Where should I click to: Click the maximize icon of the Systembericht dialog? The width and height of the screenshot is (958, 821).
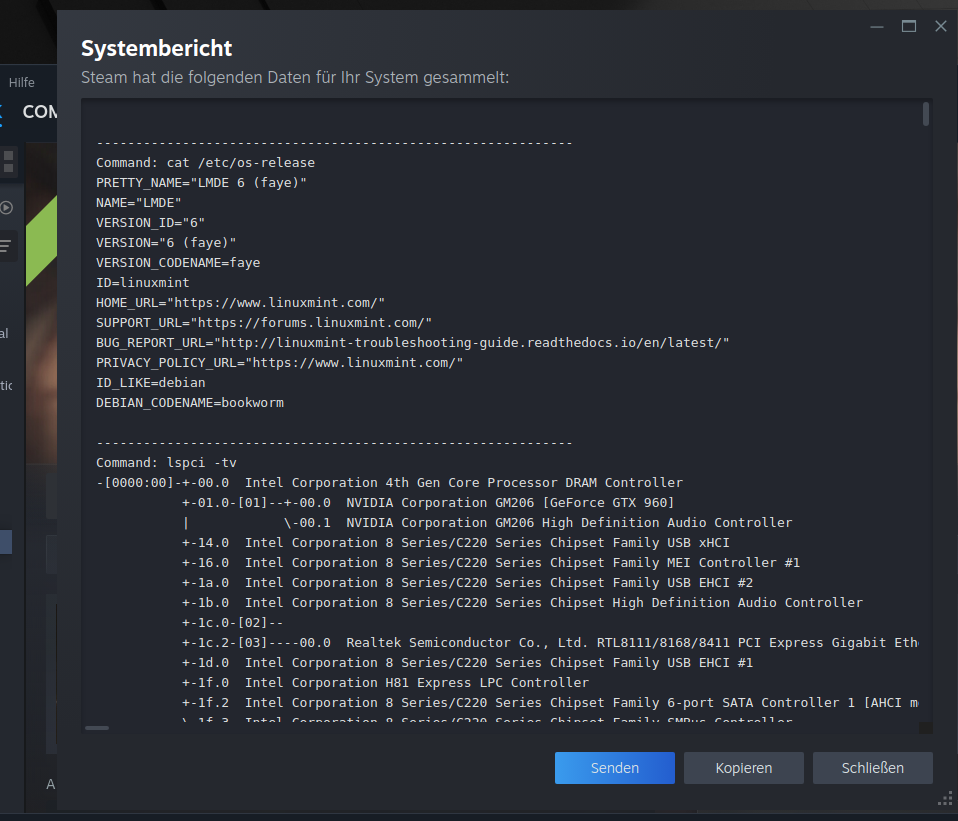click(909, 27)
